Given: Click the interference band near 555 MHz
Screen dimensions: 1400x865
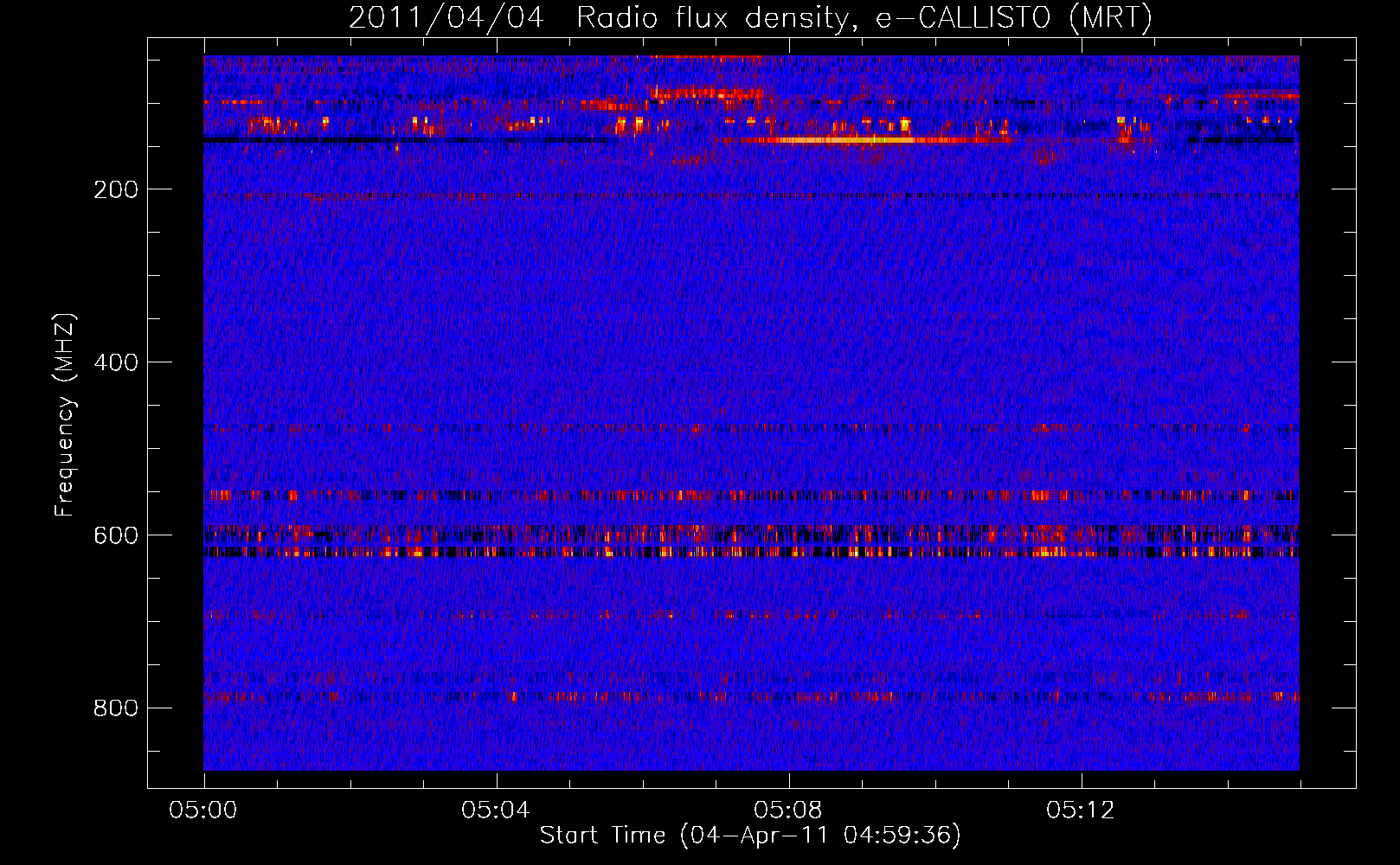Looking at the screenshot, I should click(751, 496).
